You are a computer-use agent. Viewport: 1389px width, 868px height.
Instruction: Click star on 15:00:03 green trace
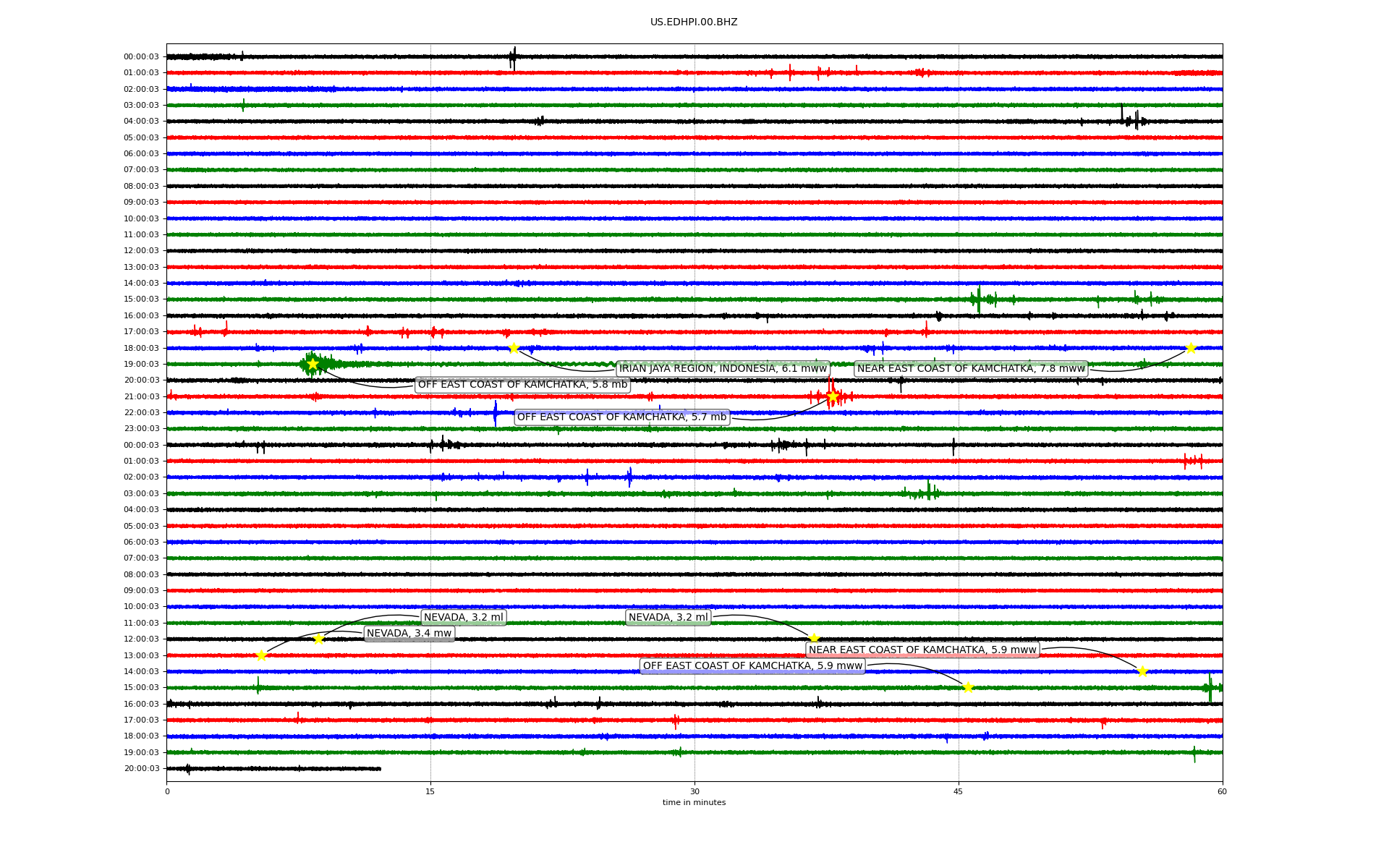(968, 687)
